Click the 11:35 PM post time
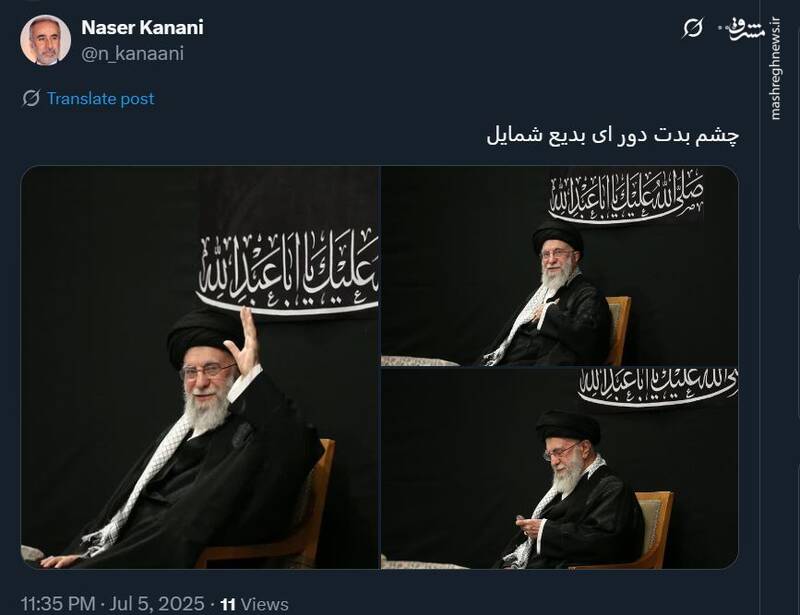The height and width of the screenshot is (615, 800). [58, 604]
